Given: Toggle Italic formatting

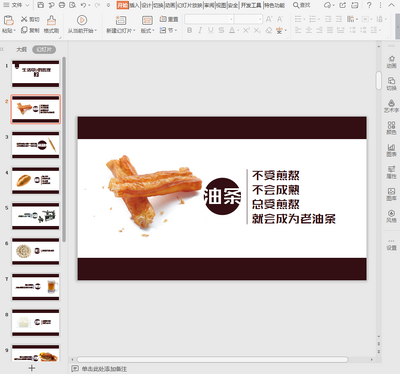Looking at the screenshot, I should click(x=200, y=30).
